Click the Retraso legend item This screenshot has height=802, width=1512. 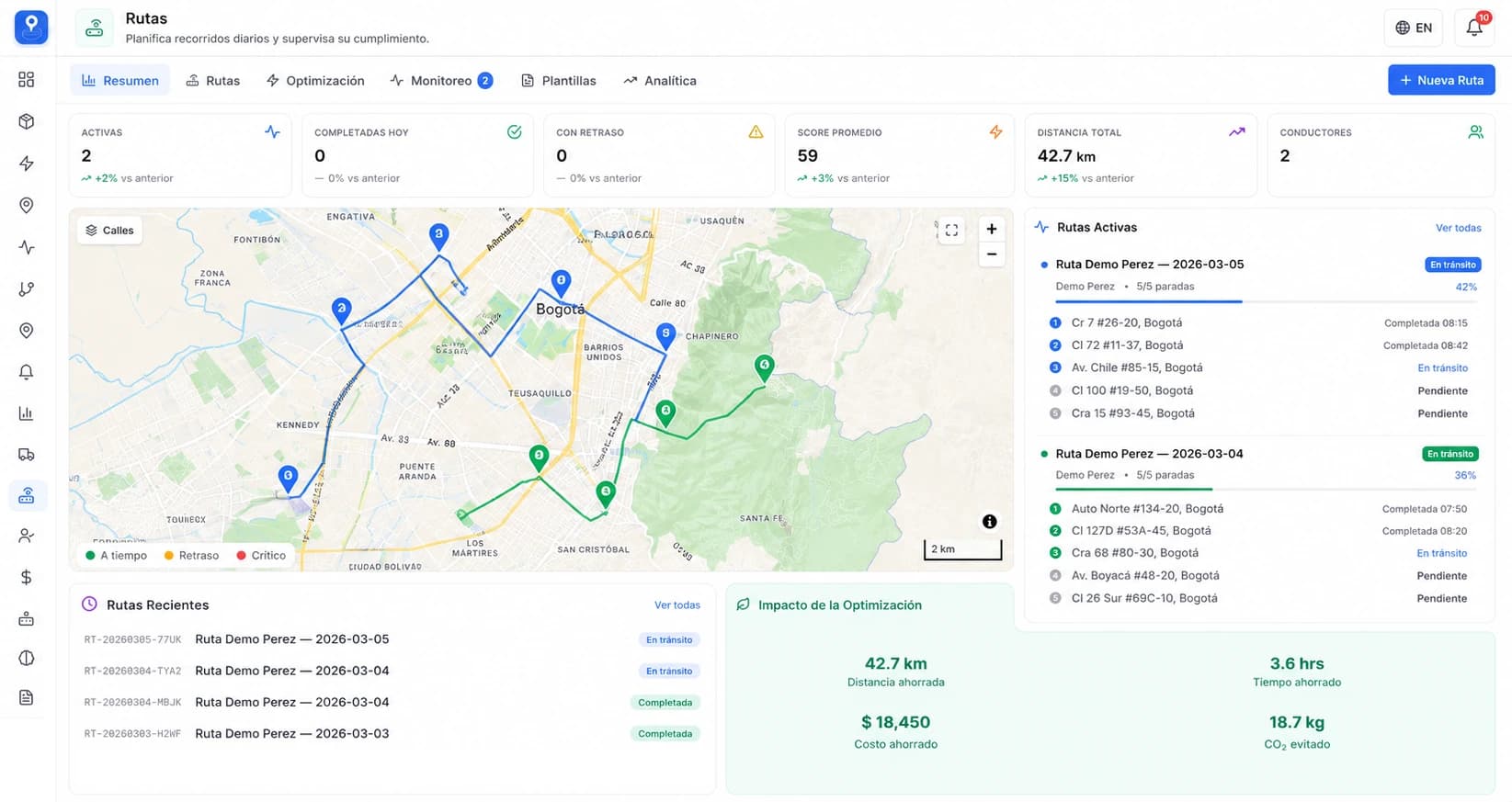[x=191, y=556]
